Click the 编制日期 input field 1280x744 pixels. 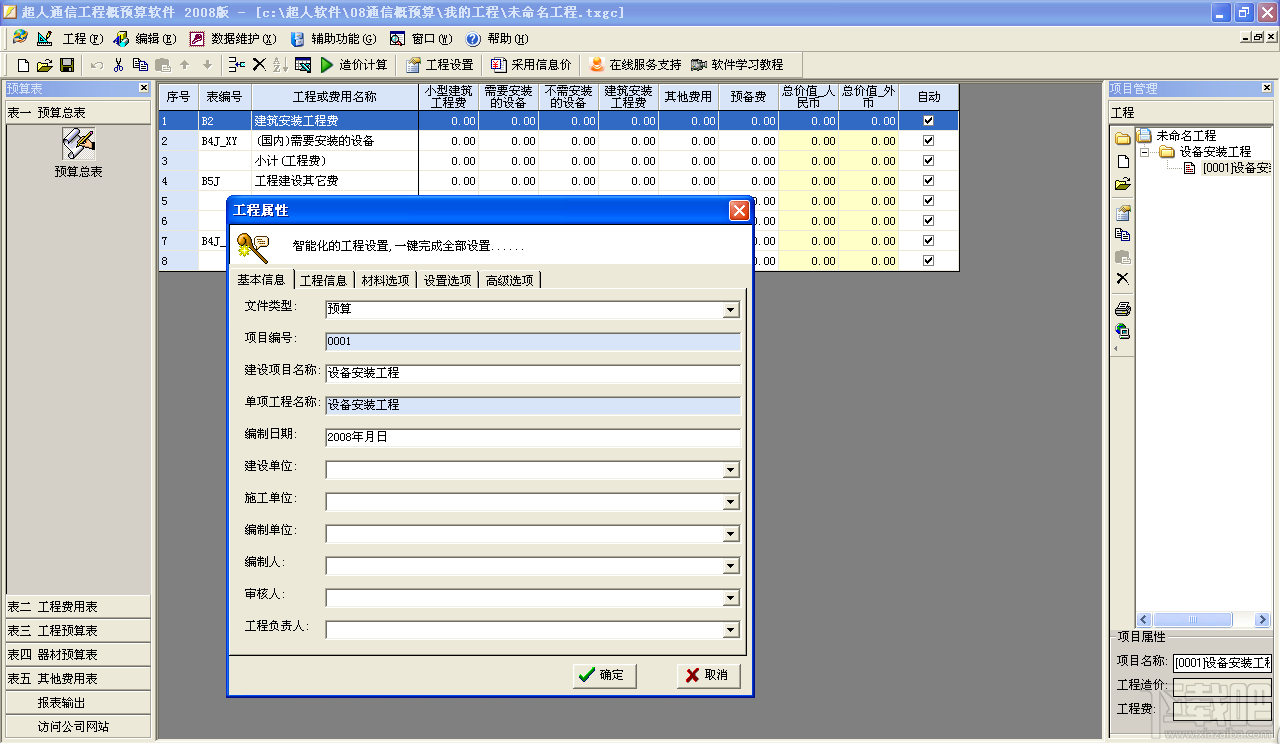point(533,437)
